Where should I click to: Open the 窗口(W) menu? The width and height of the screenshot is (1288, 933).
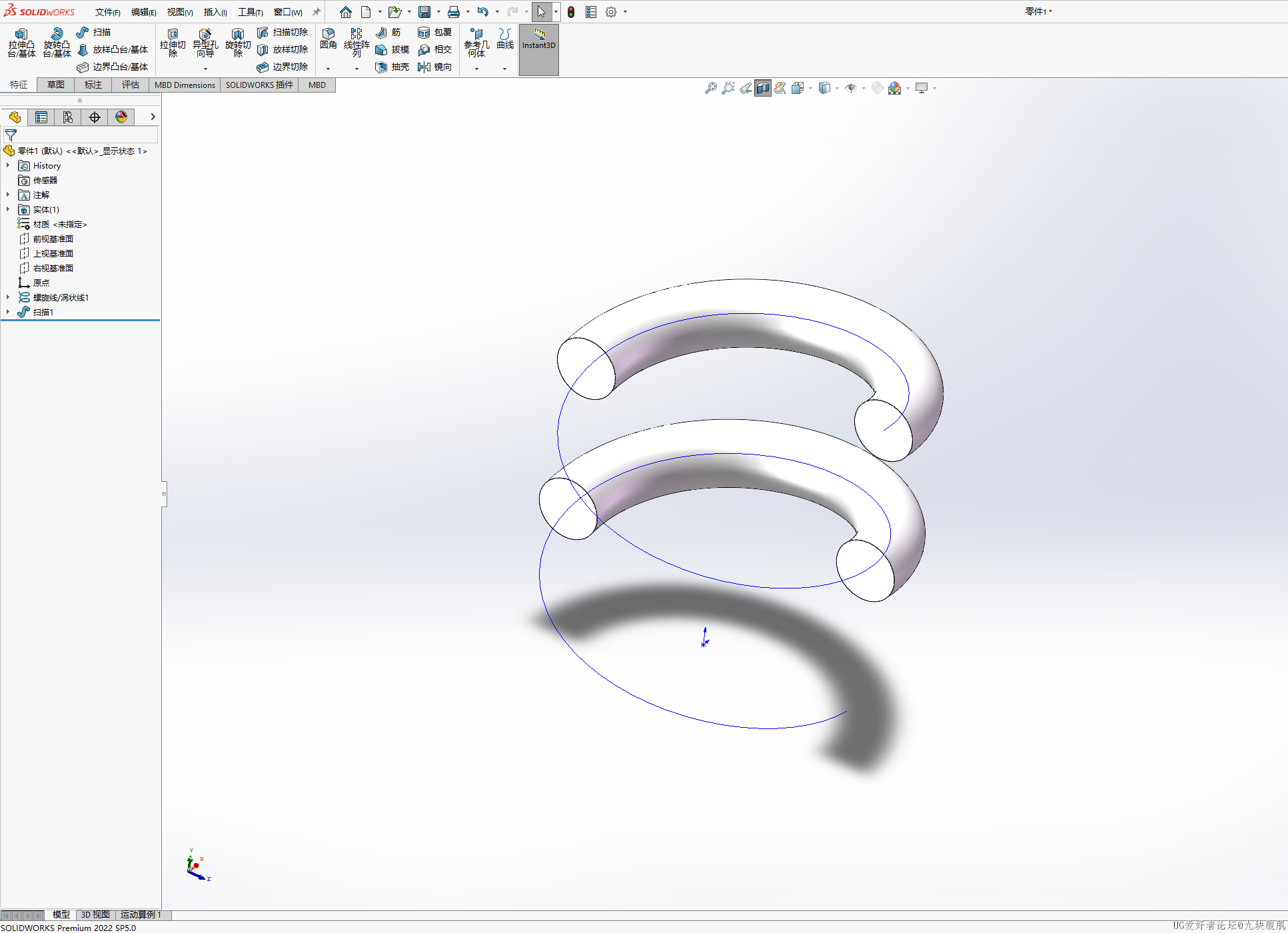pyautogui.click(x=288, y=12)
